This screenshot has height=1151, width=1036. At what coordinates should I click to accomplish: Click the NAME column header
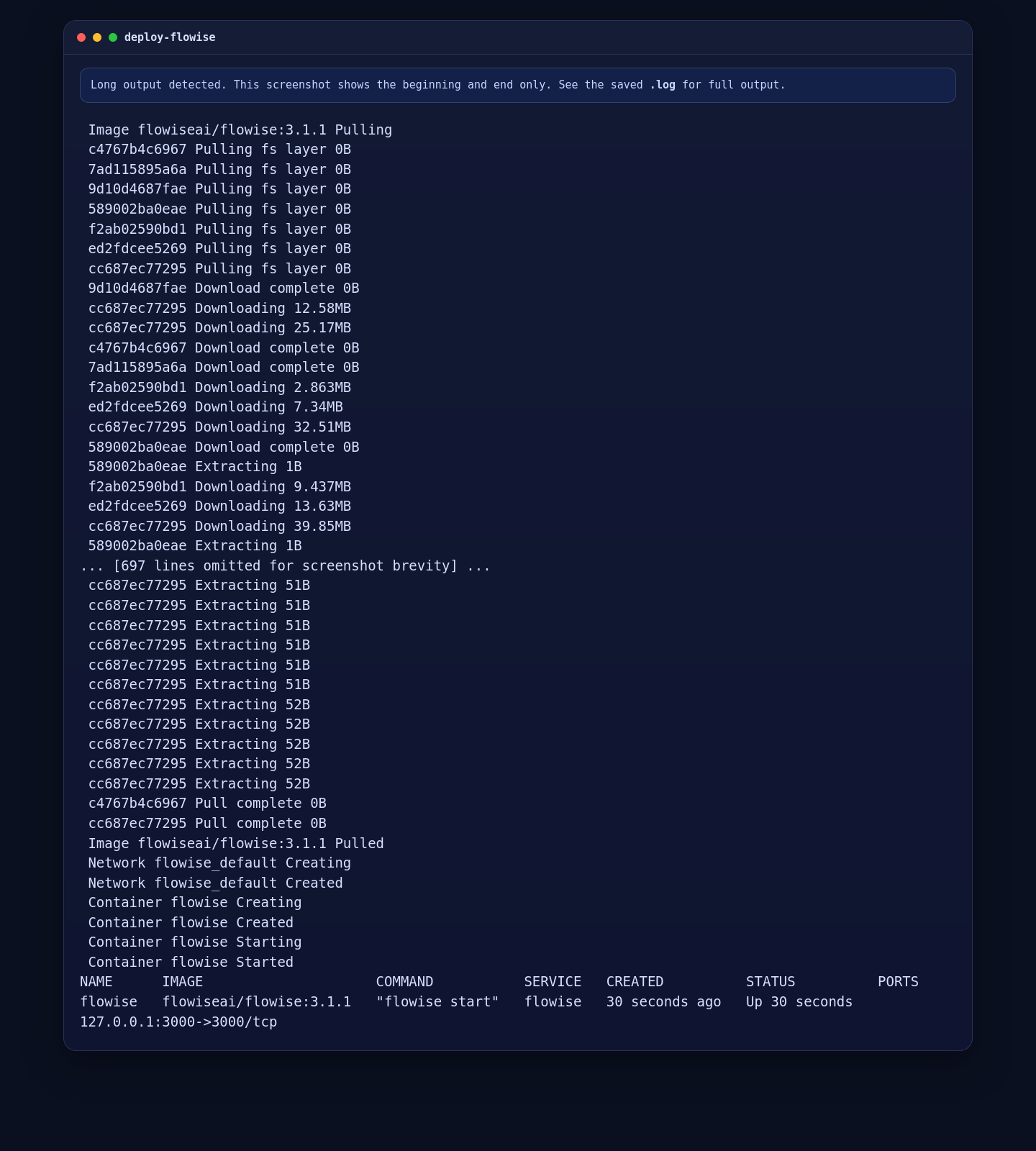[x=96, y=982]
